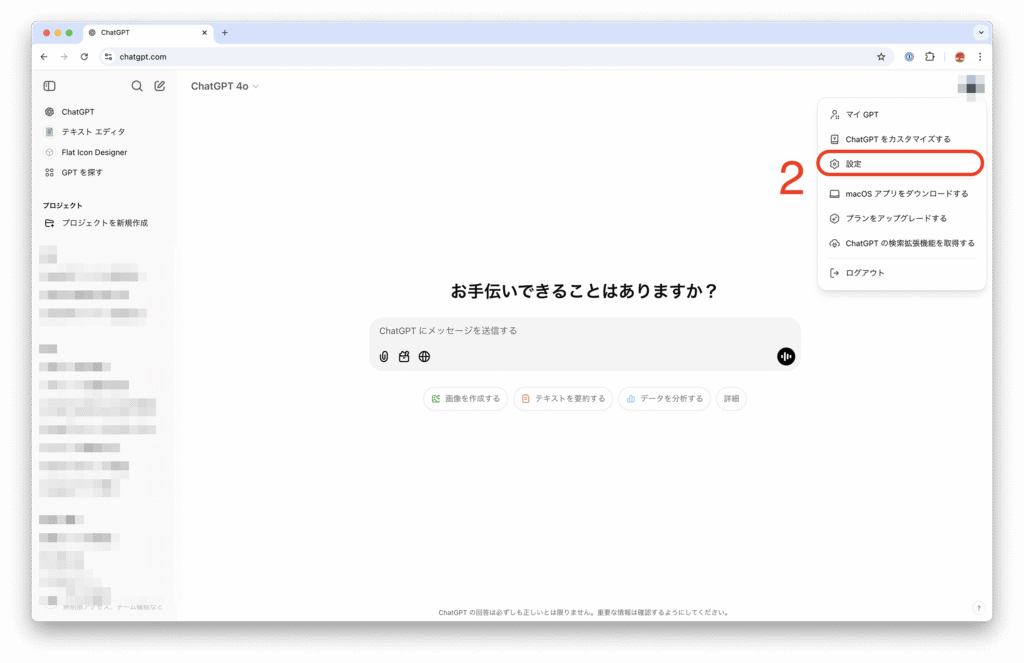Click the Chrome profile avatar icon
The image size is (1024, 663).
[959, 57]
